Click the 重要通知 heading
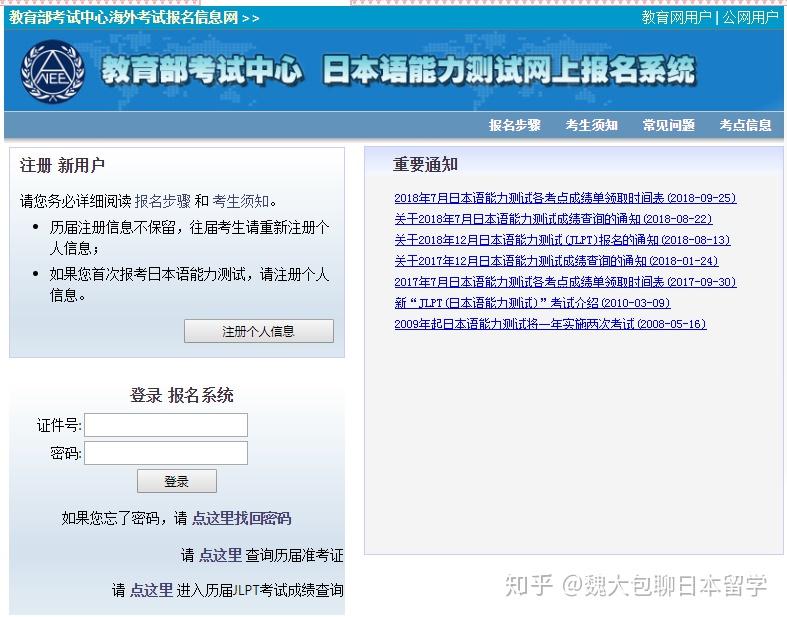Screen dimensions: 787x617 [425, 165]
